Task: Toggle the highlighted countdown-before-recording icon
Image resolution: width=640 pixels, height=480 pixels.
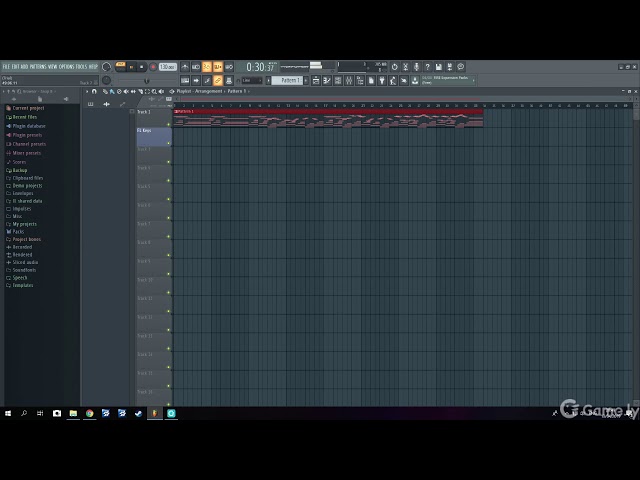Action: point(207,67)
